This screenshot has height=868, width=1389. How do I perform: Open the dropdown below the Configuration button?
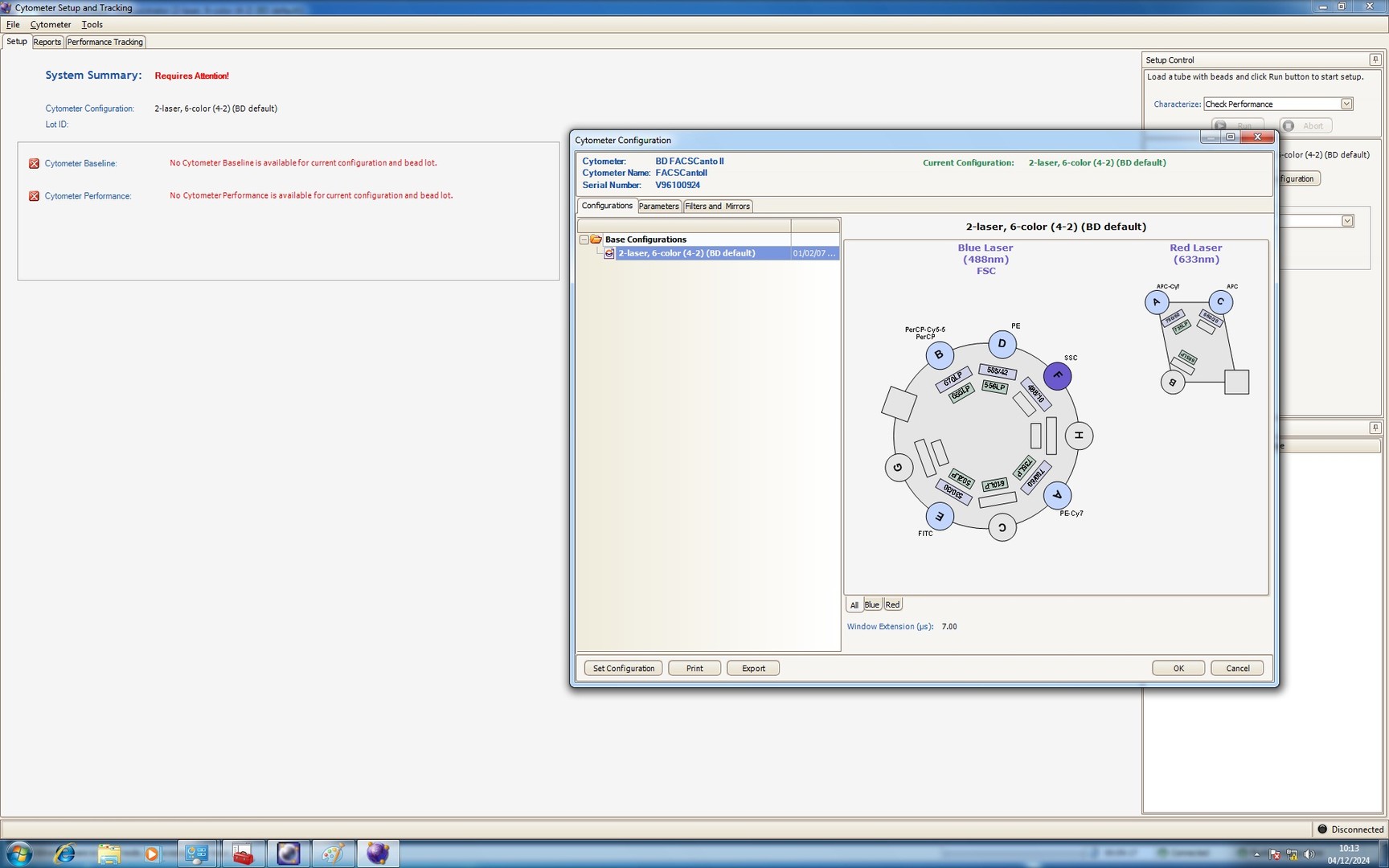tap(1347, 221)
